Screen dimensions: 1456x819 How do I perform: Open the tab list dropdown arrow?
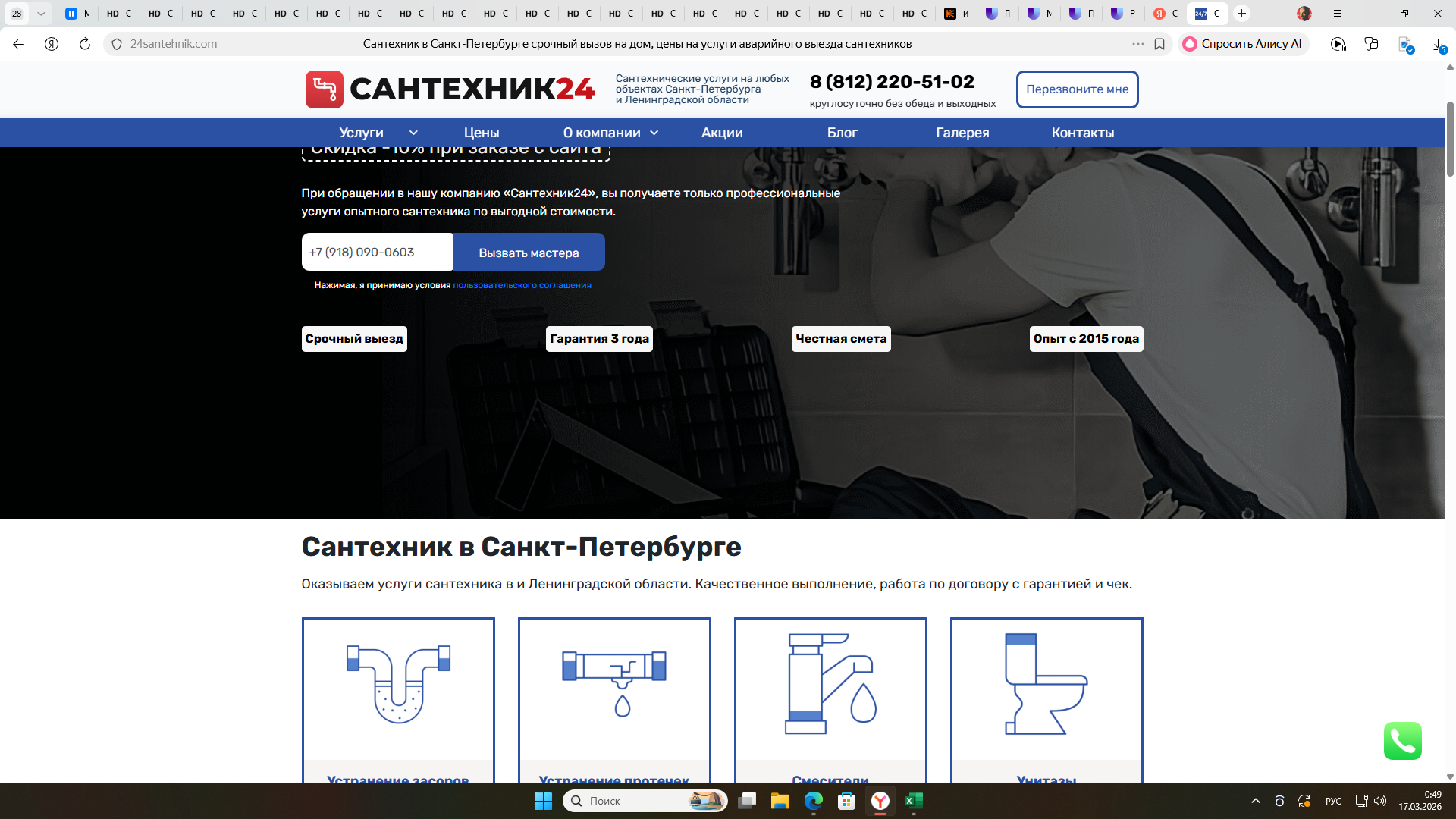pos(41,14)
